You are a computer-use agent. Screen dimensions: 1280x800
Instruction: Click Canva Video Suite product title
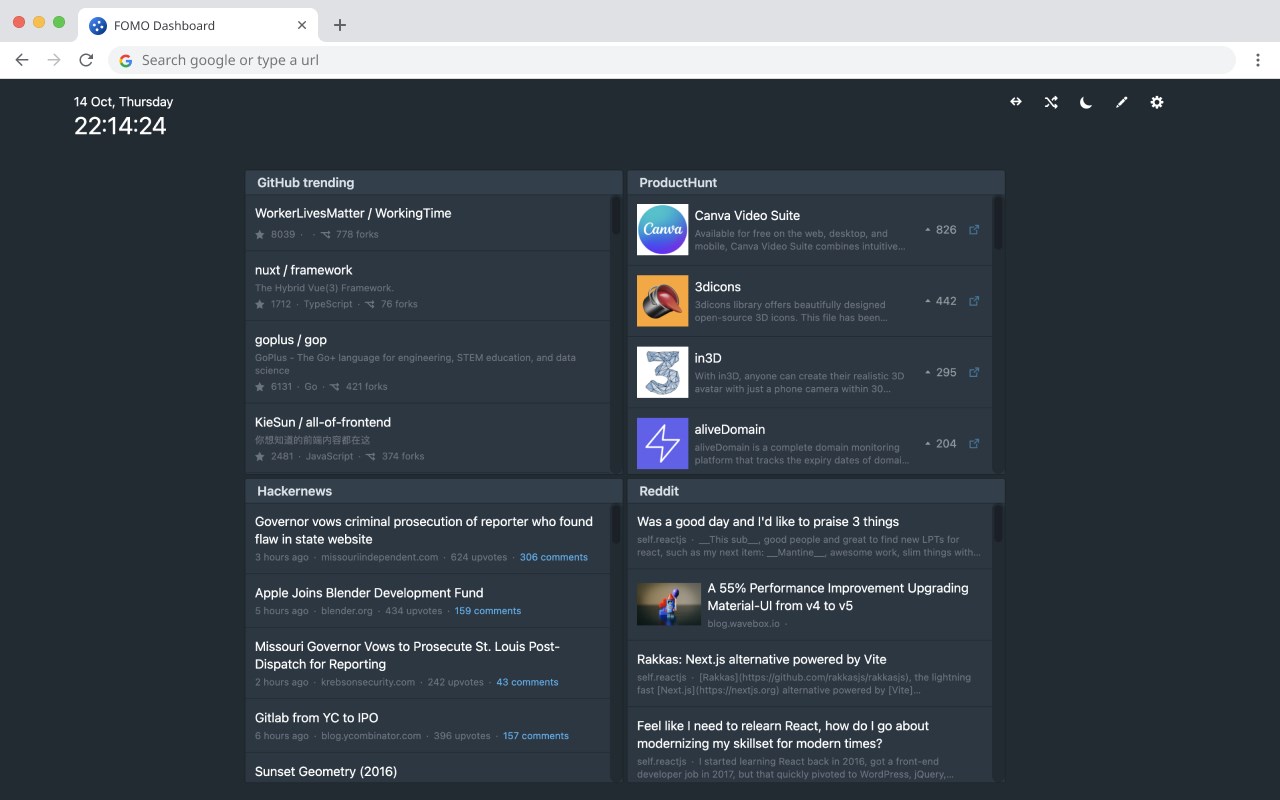tap(747, 215)
